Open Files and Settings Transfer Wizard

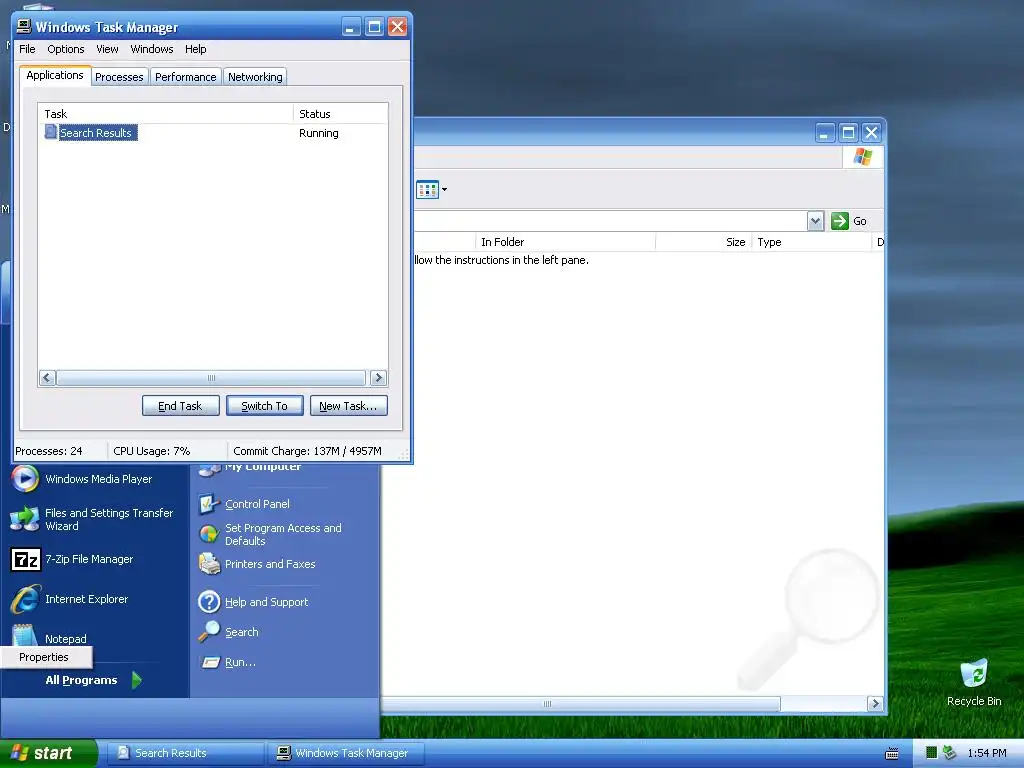tap(93, 519)
